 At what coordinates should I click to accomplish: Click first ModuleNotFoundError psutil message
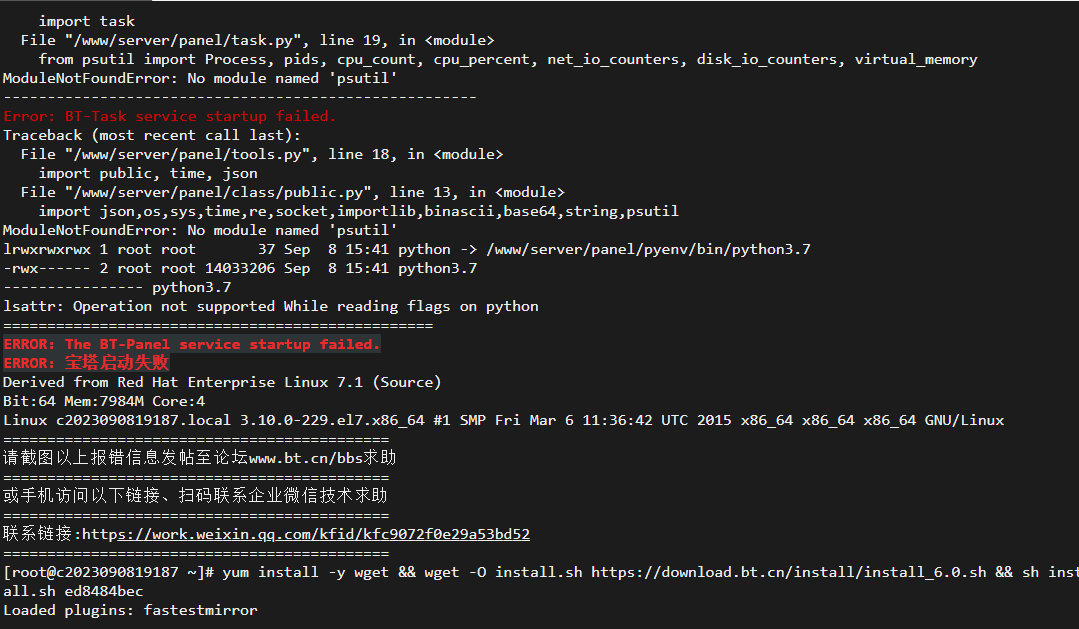pyautogui.click(x=200, y=78)
